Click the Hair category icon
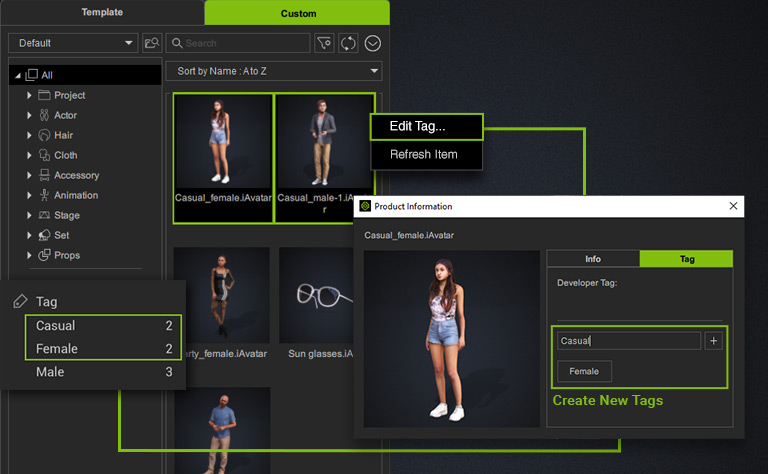Image resolution: width=768 pixels, height=474 pixels. [45, 135]
